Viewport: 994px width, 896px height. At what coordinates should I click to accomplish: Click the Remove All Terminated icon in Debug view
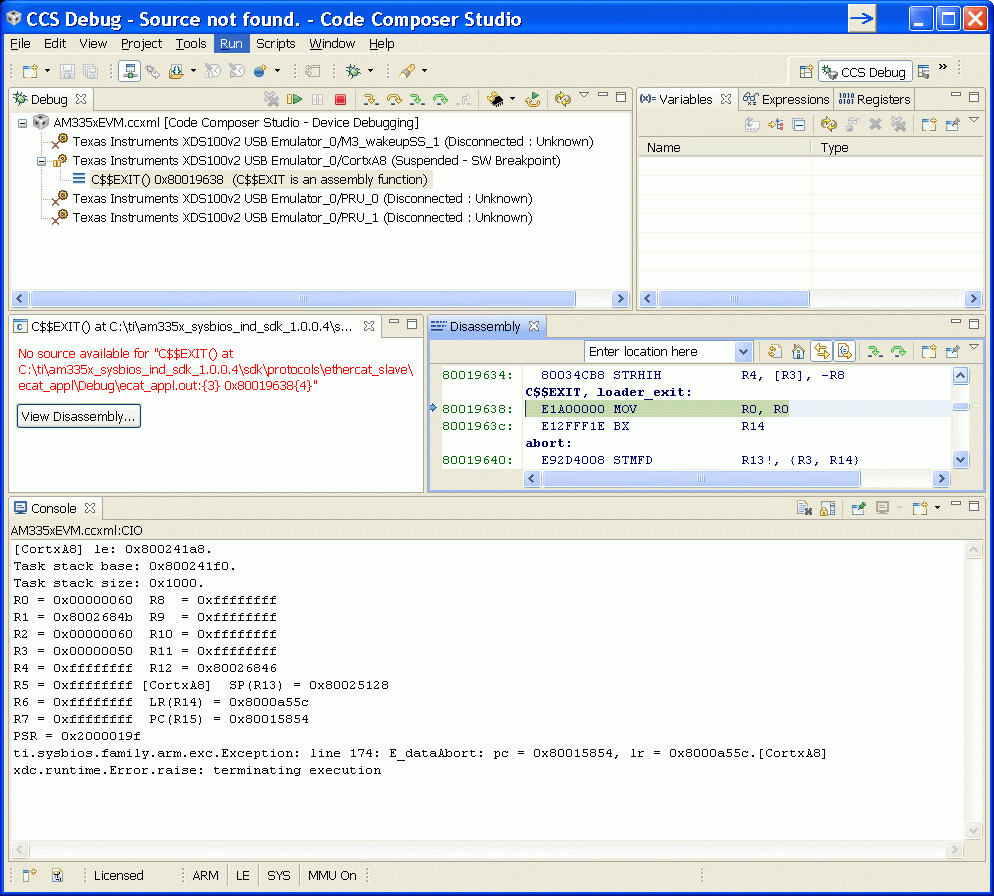click(x=271, y=99)
